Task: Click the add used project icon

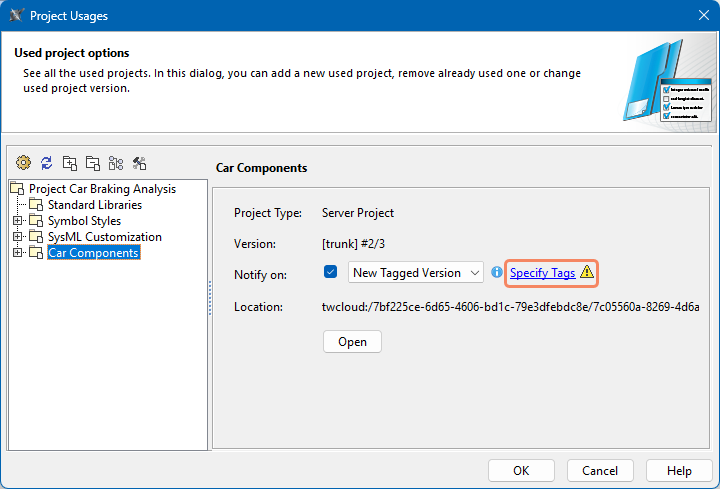Action: click(x=69, y=163)
